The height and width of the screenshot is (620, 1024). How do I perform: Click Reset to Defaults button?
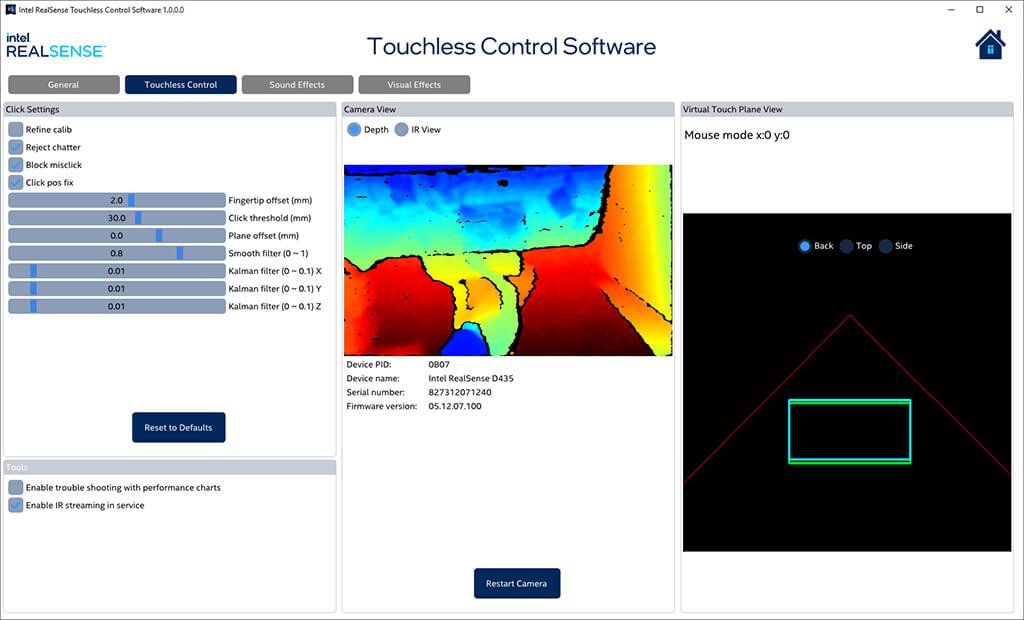pos(178,427)
